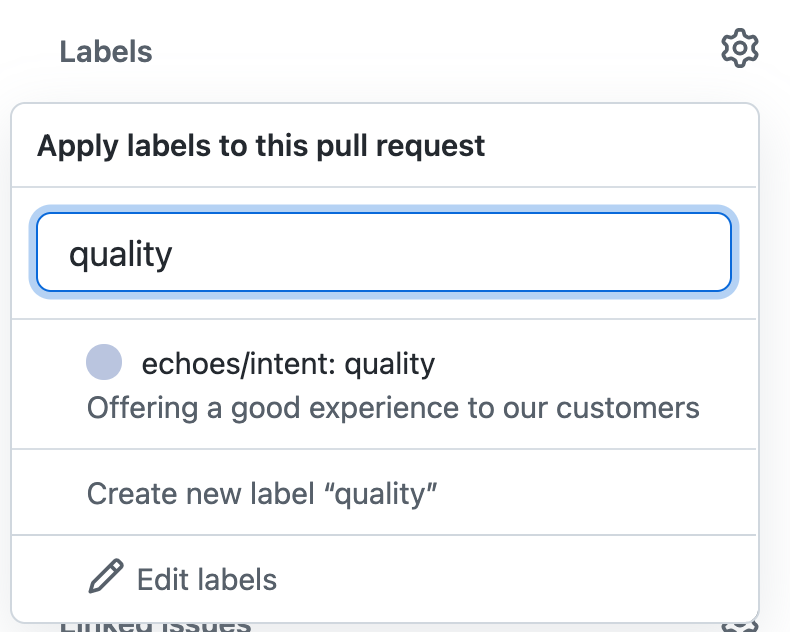Click the word labels after the pencil icon
Viewport: 790px width, 632px height.
[235, 579]
